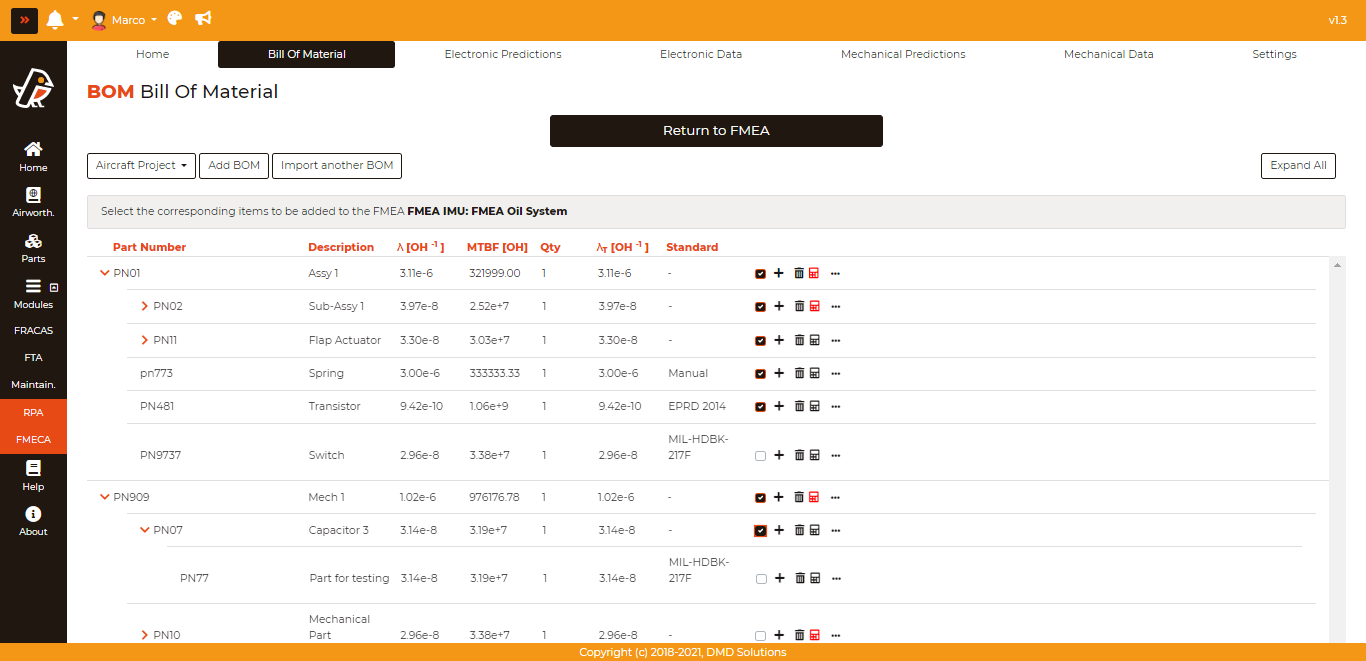Expand the sidebar with the double-arrow button
The width and height of the screenshot is (1366, 661).
(24, 20)
